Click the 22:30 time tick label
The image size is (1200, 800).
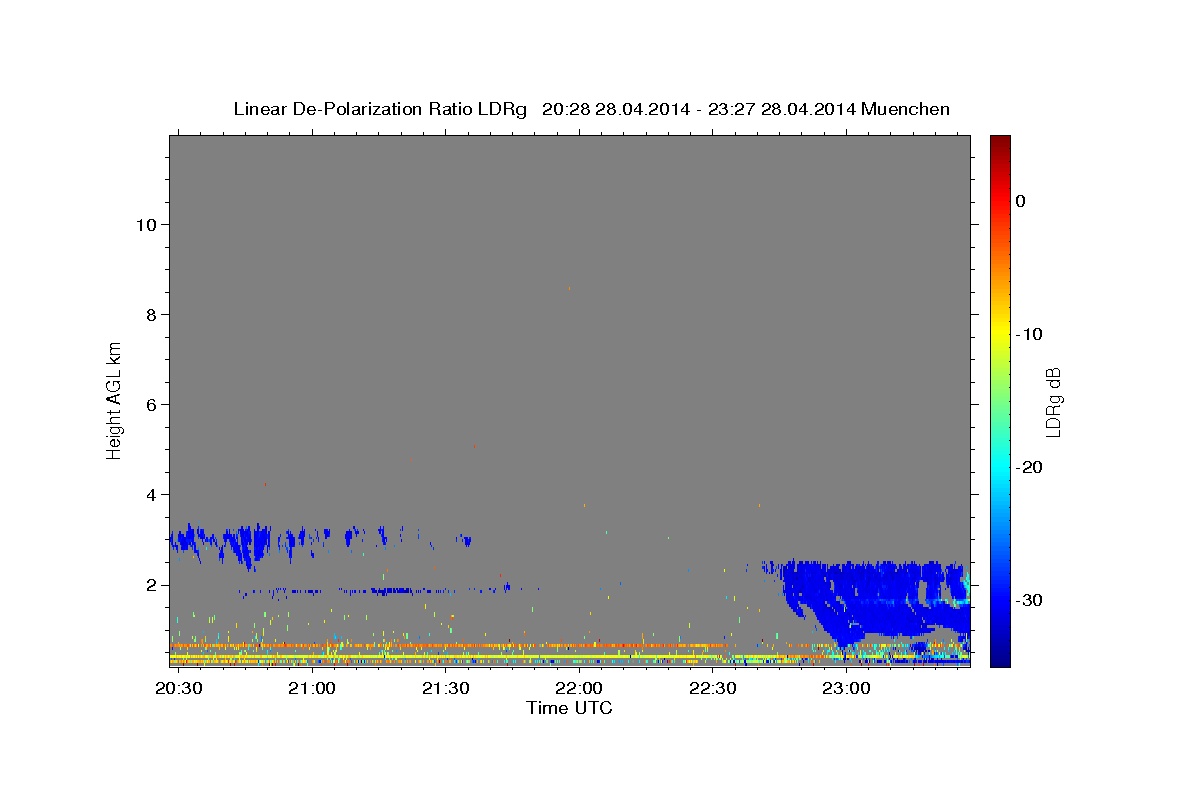coord(712,689)
